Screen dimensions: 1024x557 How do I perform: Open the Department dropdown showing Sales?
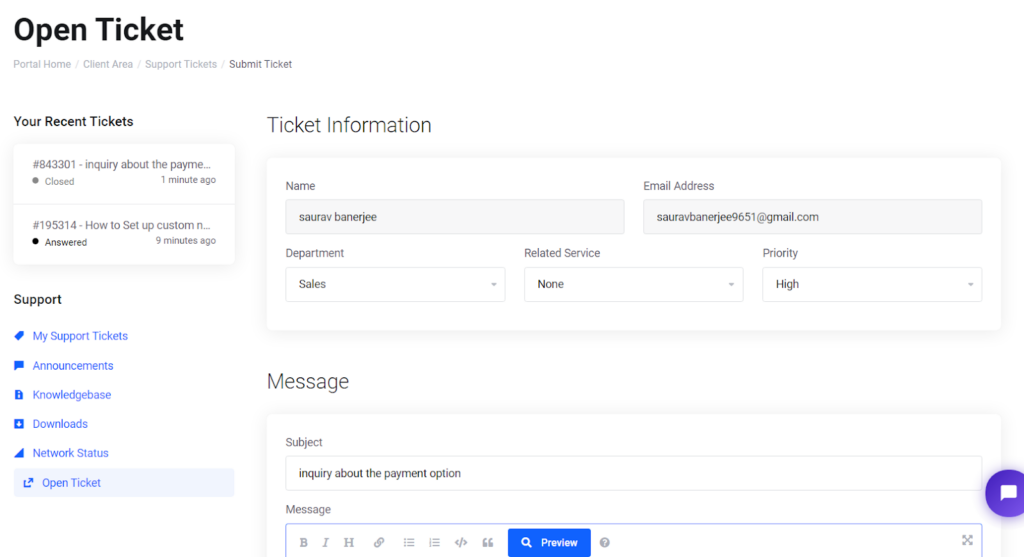click(395, 284)
